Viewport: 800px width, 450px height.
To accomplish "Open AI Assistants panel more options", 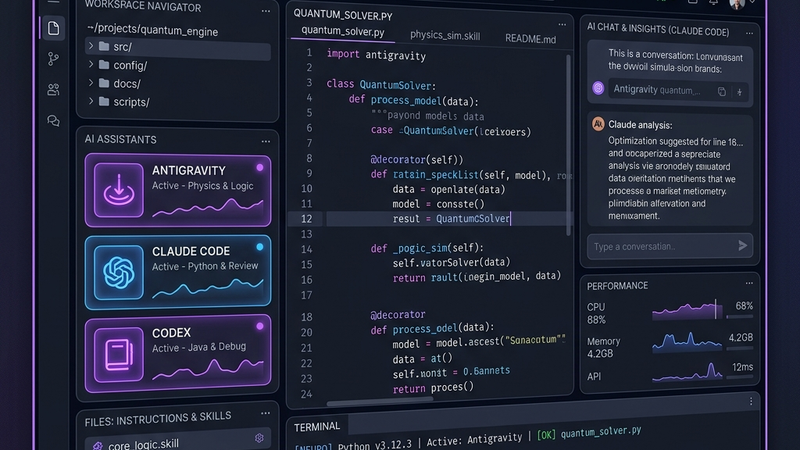I will point(265,142).
